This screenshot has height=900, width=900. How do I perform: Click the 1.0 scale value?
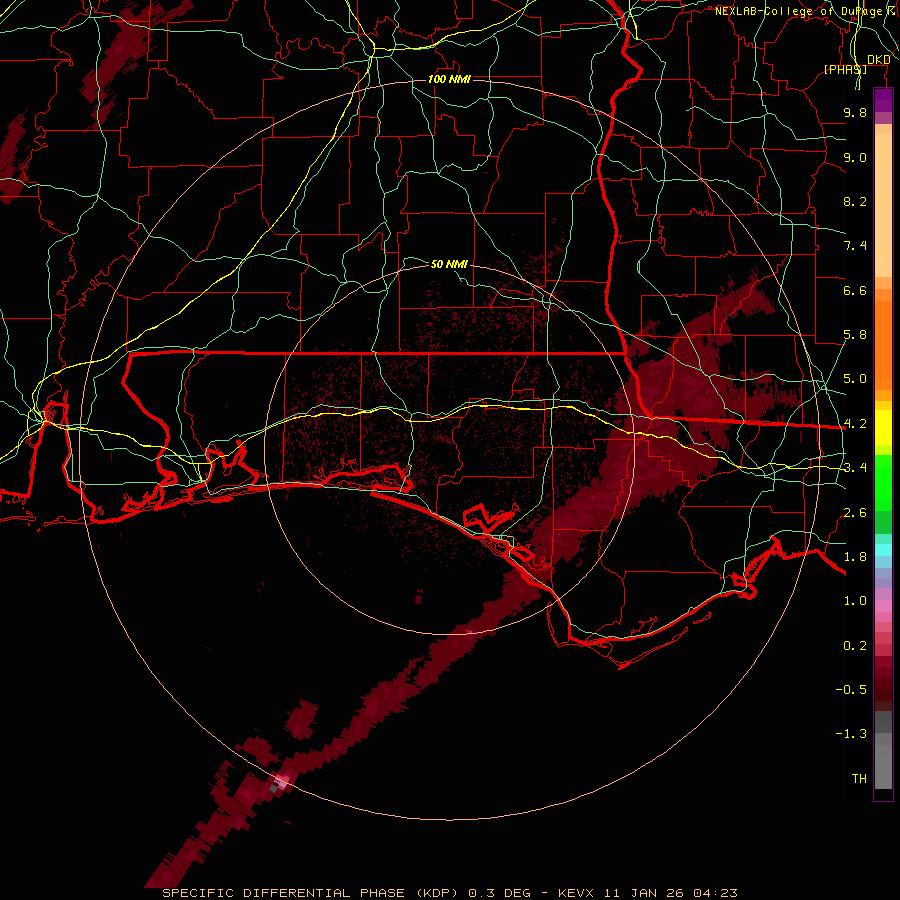point(855,601)
